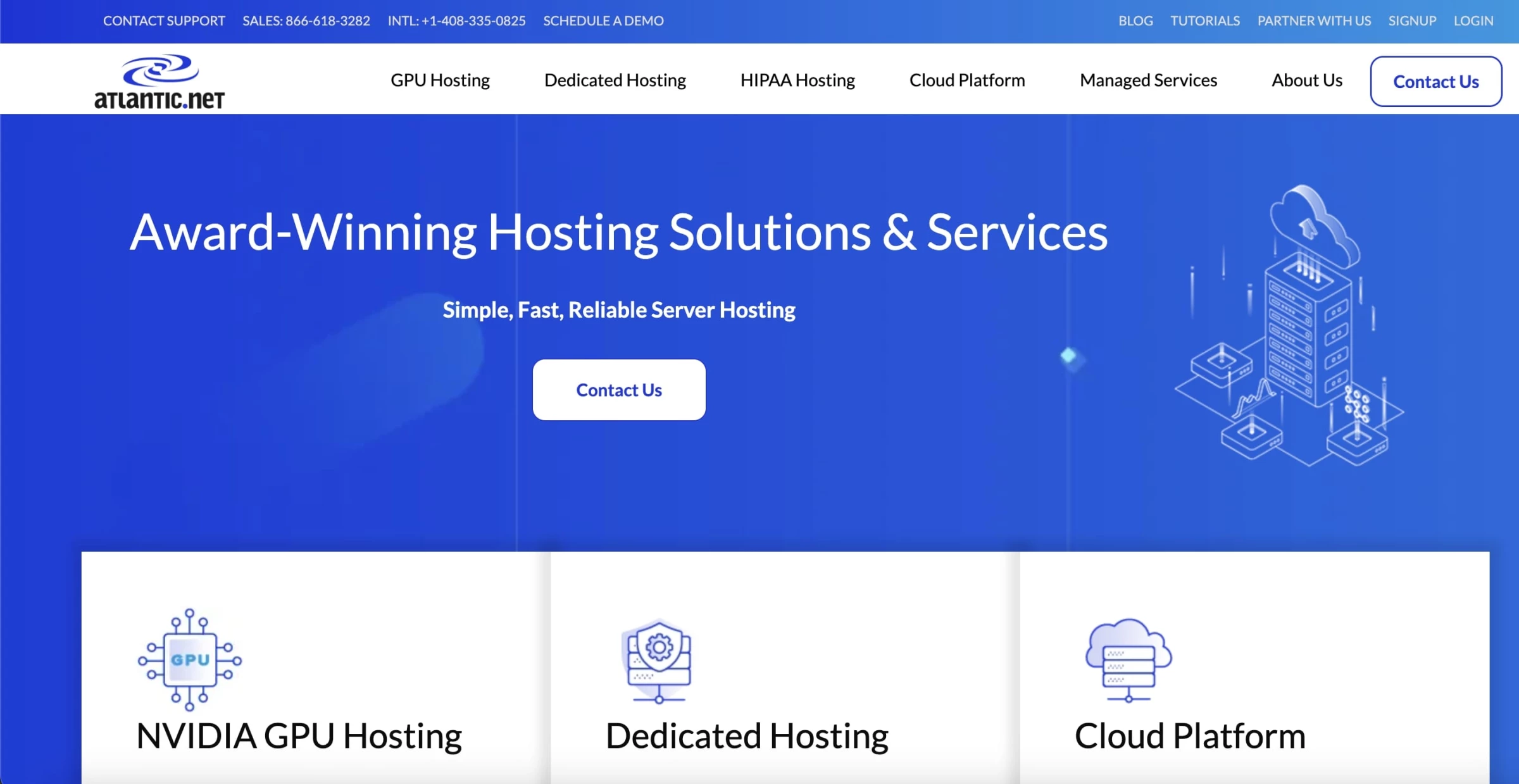
Task: Select the Dedicated Hosting card title
Action: click(x=747, y=737)
